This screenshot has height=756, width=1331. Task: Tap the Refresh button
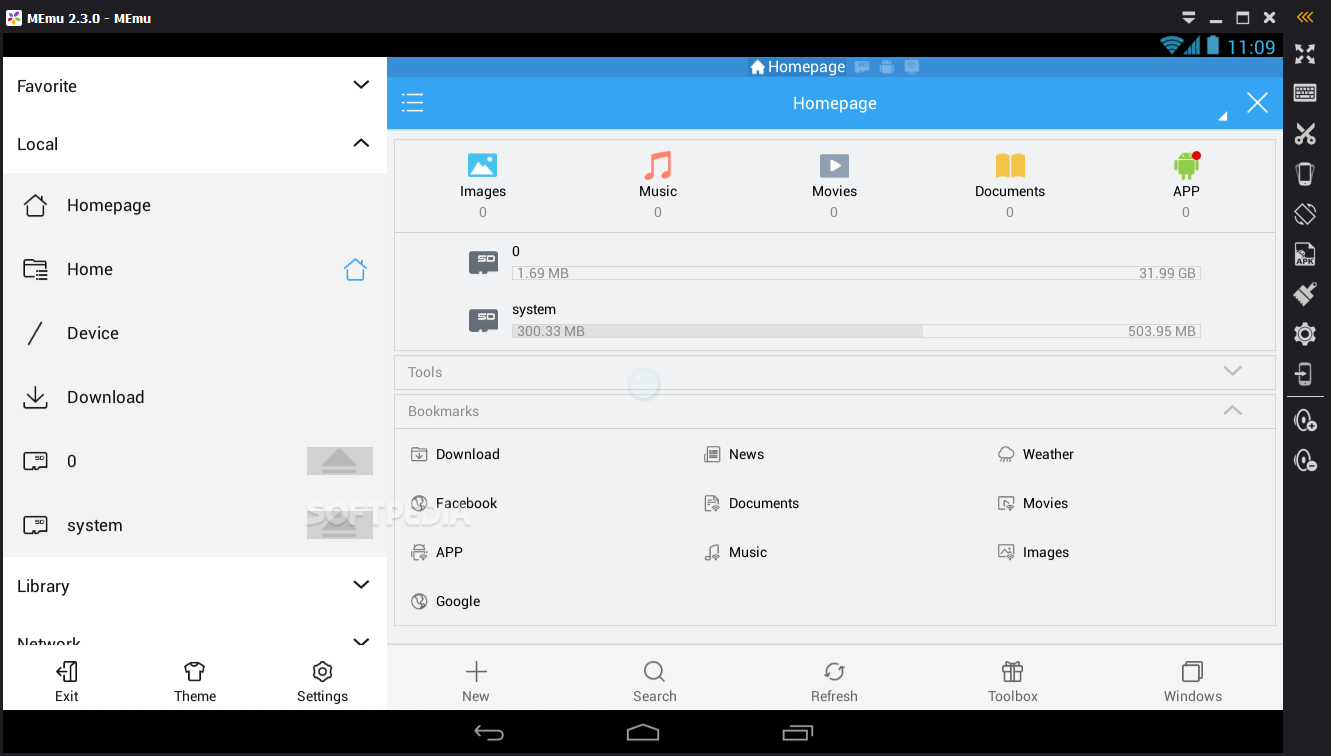coord(834,681)
